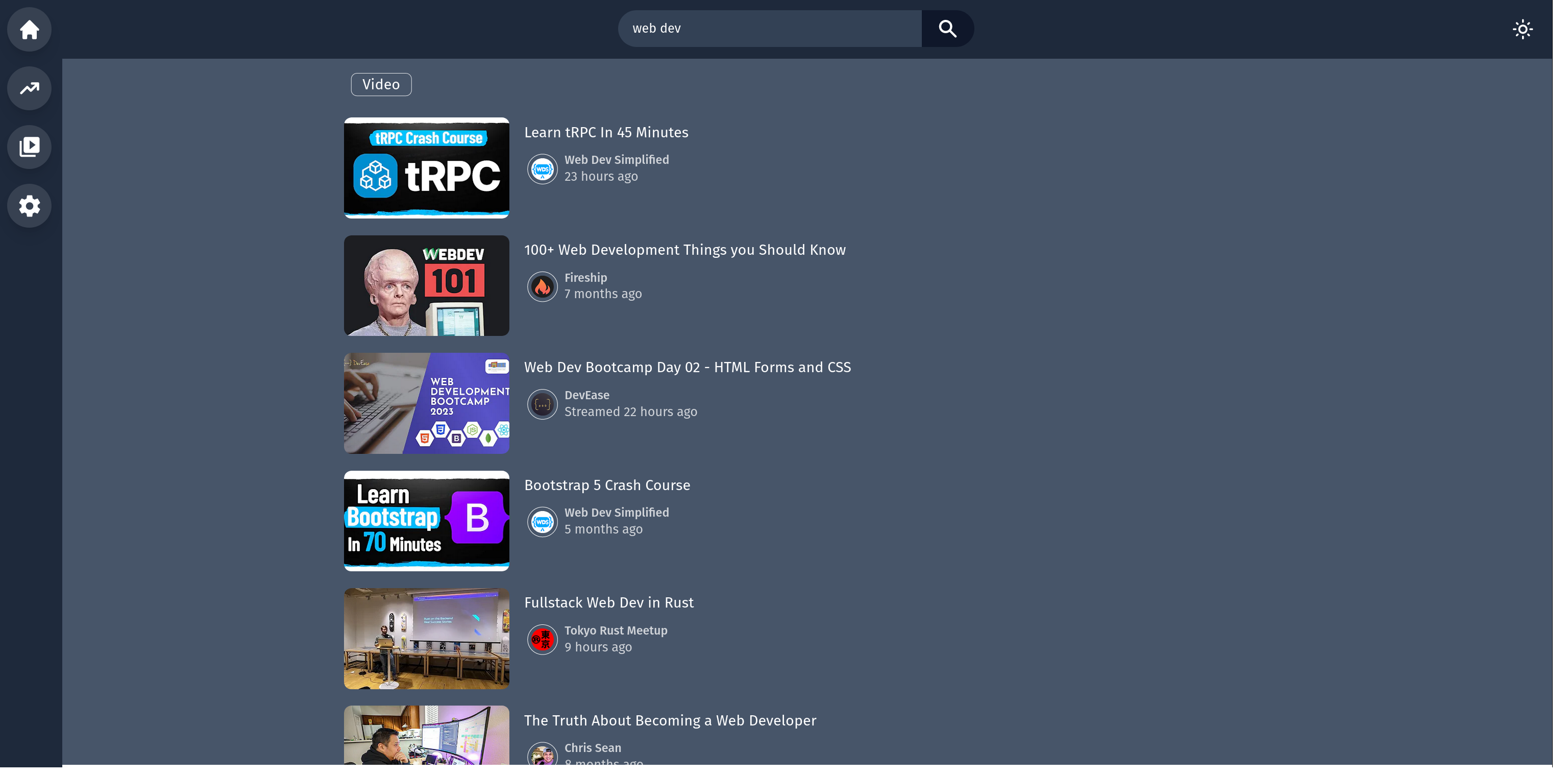Open the tRPC Crash Course thumbnail
This screenshot has width=1568, height=775.
(x=430, y=169)
